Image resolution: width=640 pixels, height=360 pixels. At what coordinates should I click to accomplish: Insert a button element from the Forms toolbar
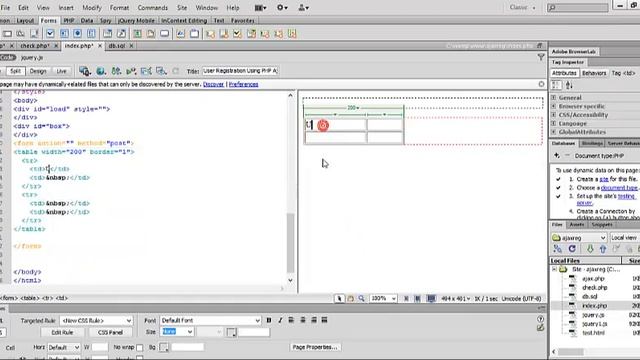click(x=164, y=33)
